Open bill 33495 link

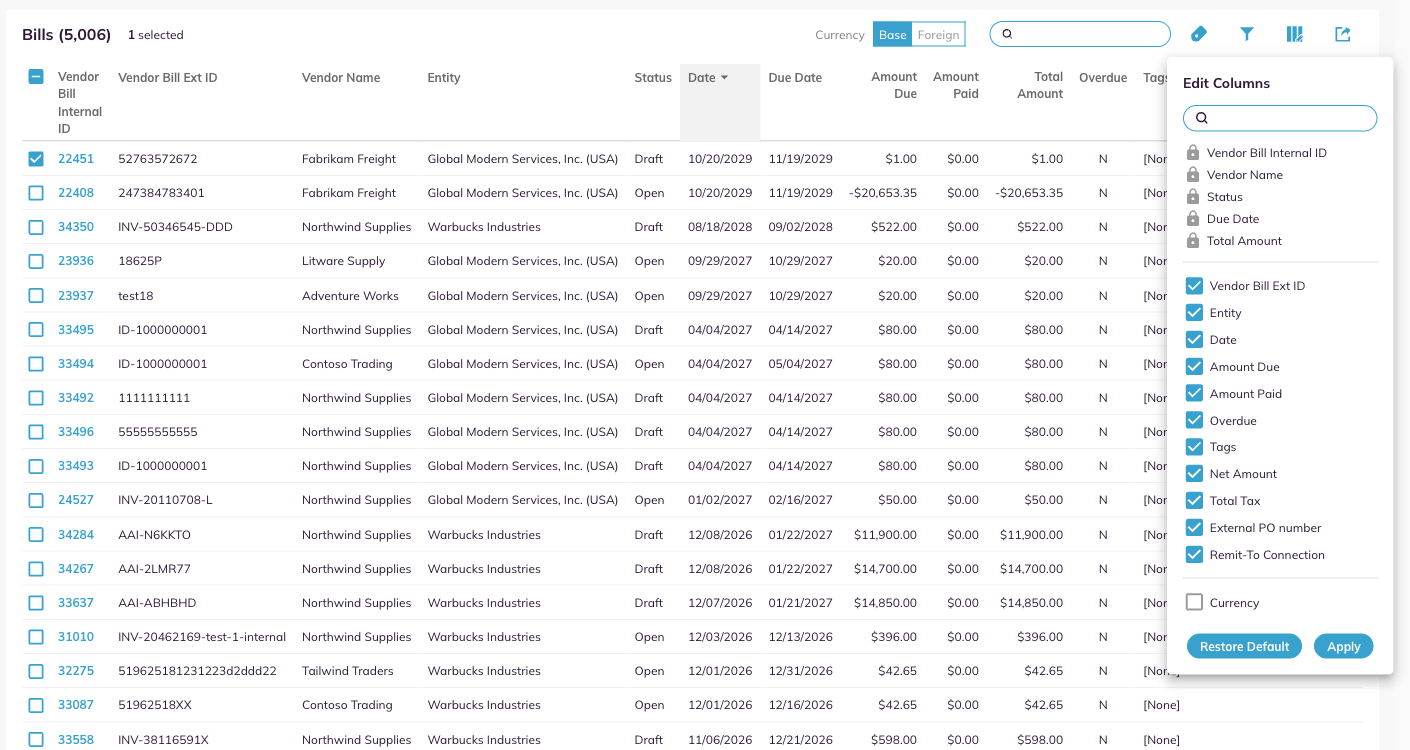click(76, 330)
